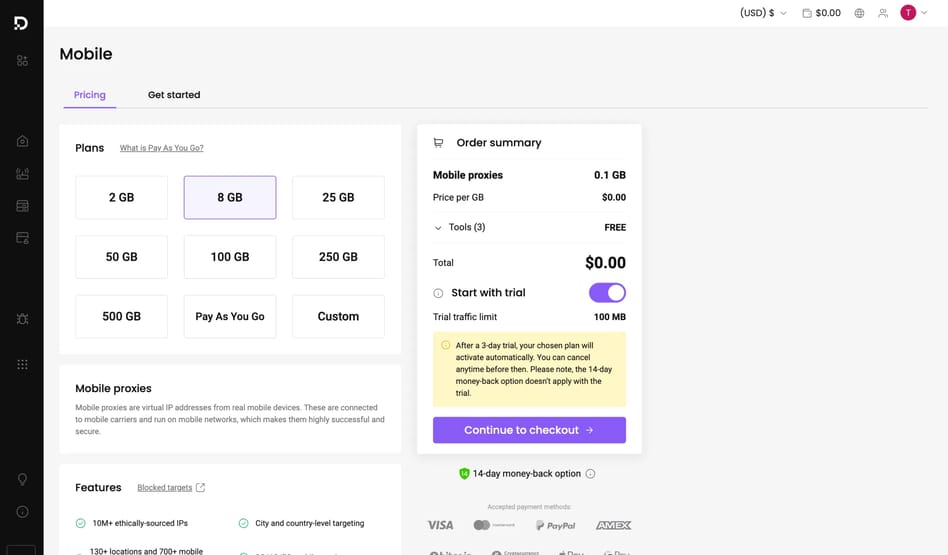Open the wallet balance $0.00 icon
Viewport: 948px width, 555px height.
821,13
